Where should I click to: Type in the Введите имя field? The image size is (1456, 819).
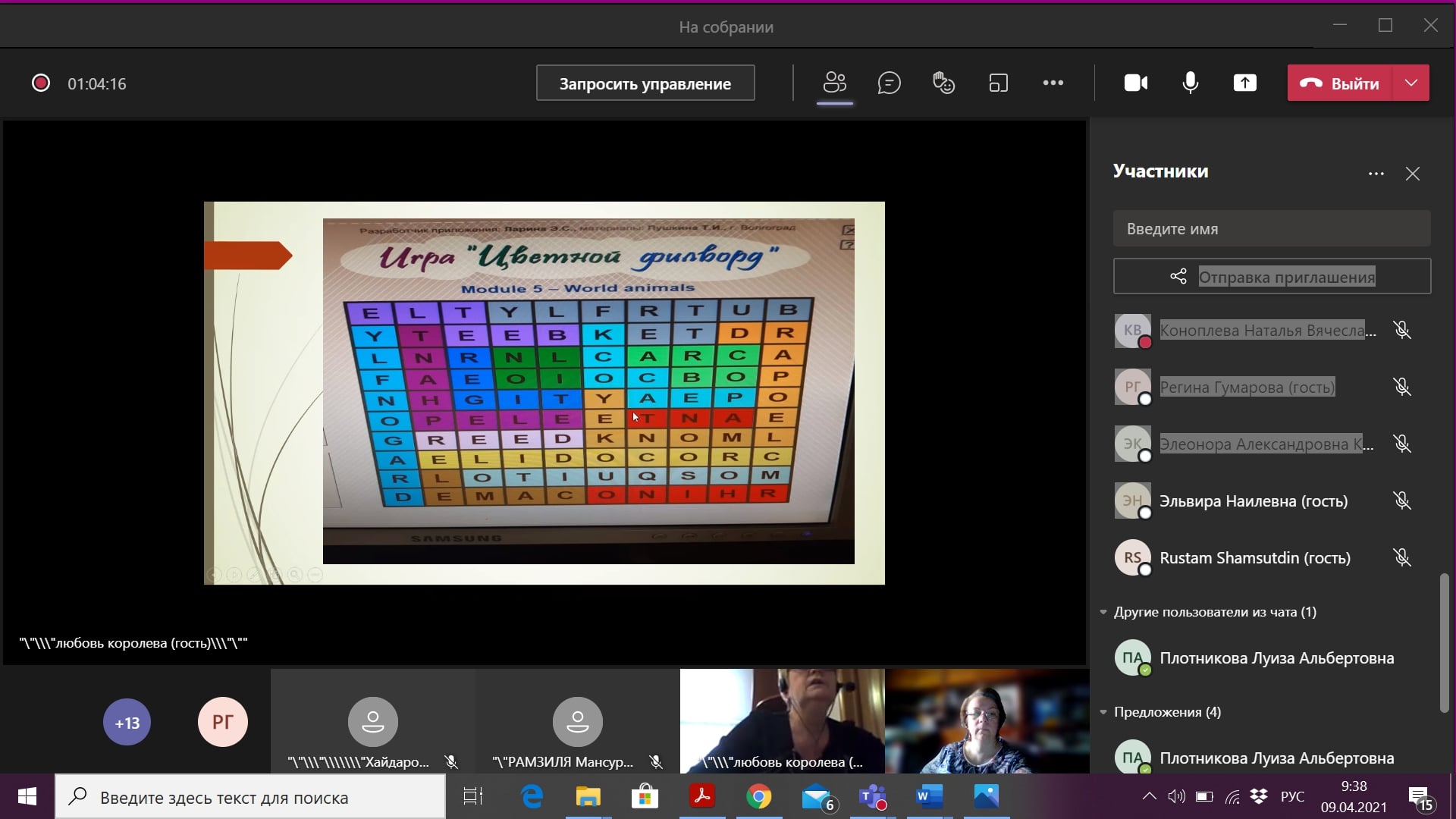1272,229
